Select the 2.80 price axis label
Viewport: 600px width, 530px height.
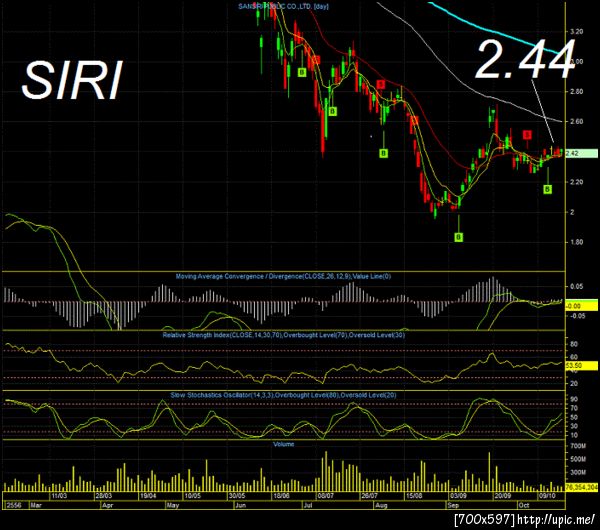(x=576, y=91)
